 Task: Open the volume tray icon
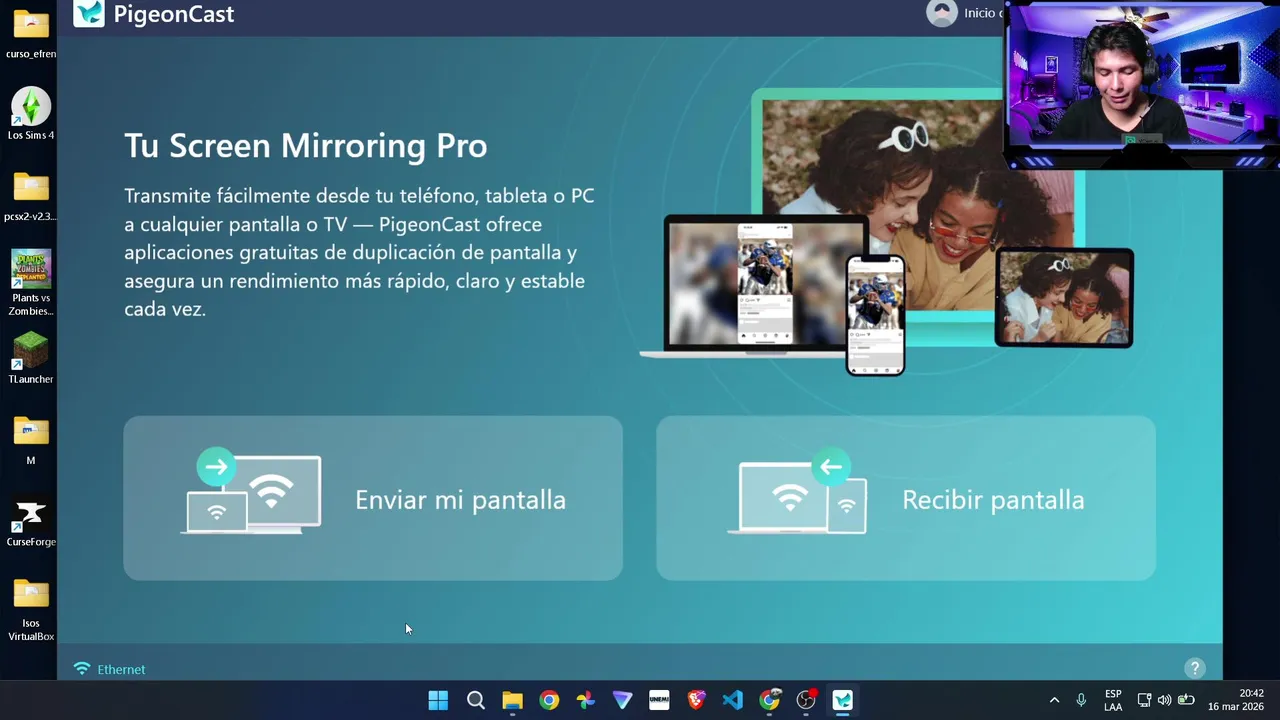(1164, 700)
